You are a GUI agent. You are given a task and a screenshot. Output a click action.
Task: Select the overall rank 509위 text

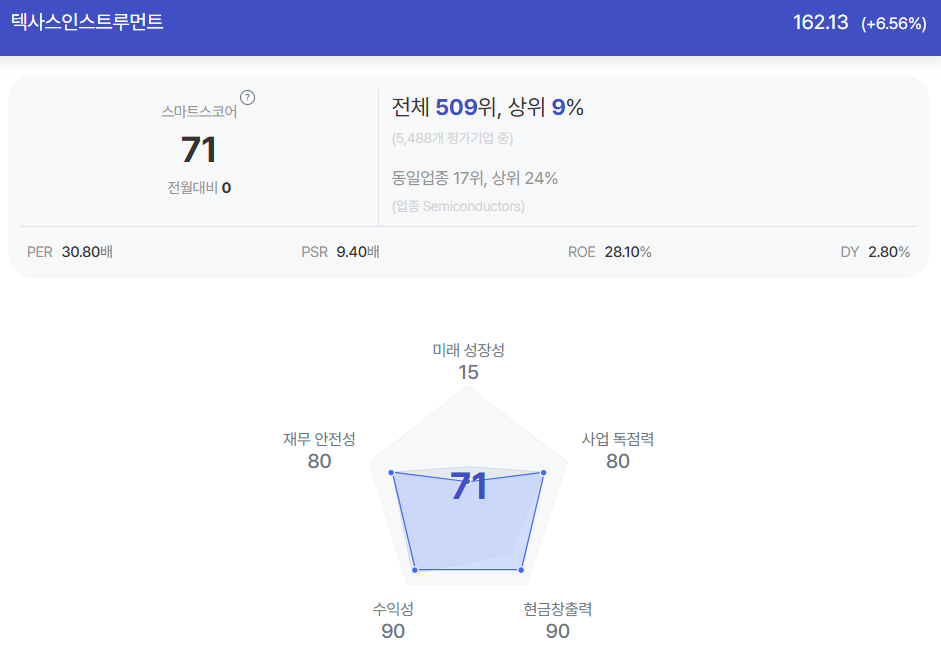click(x=466, y=107)
